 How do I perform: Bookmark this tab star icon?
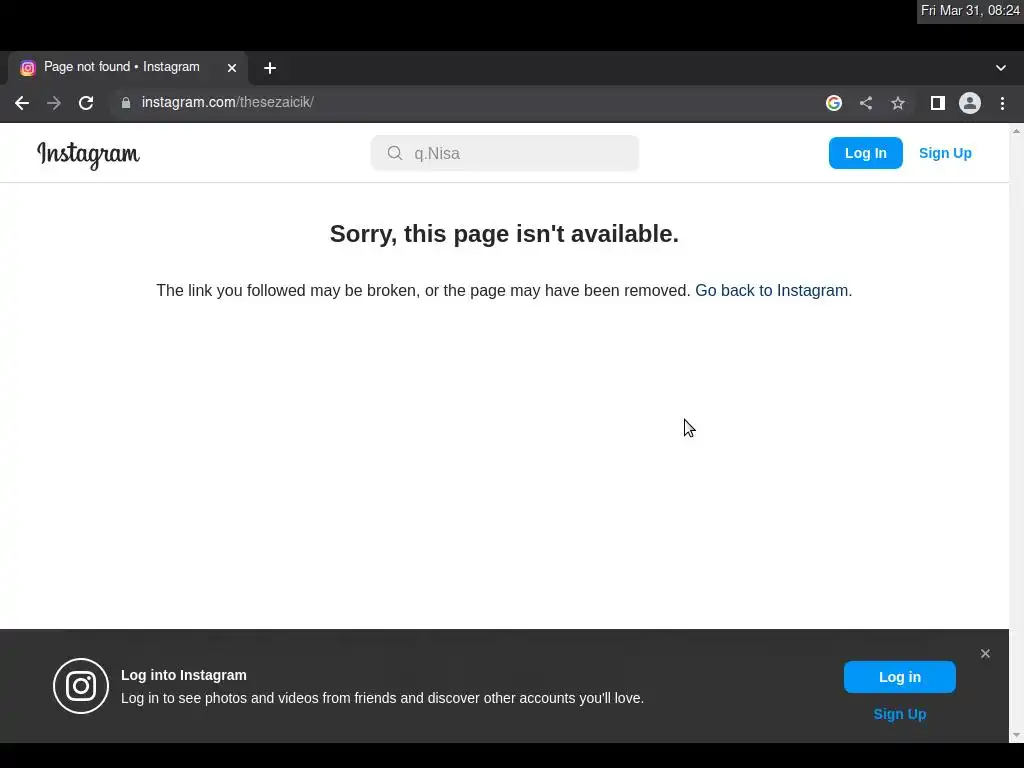click(x=898, y=103)
